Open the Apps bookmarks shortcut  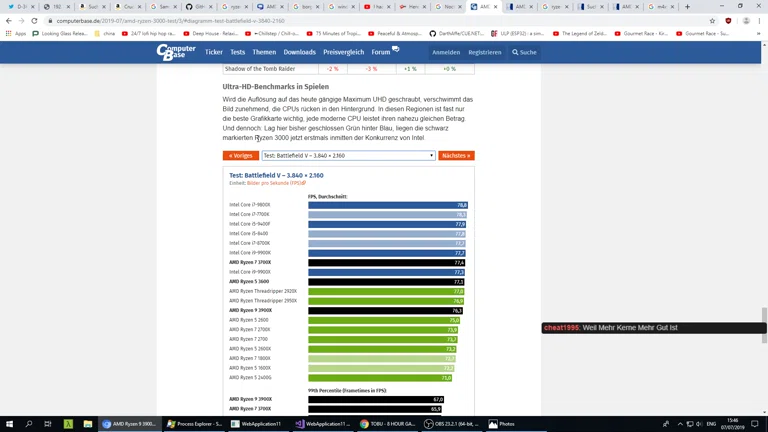tap(15, 33)
